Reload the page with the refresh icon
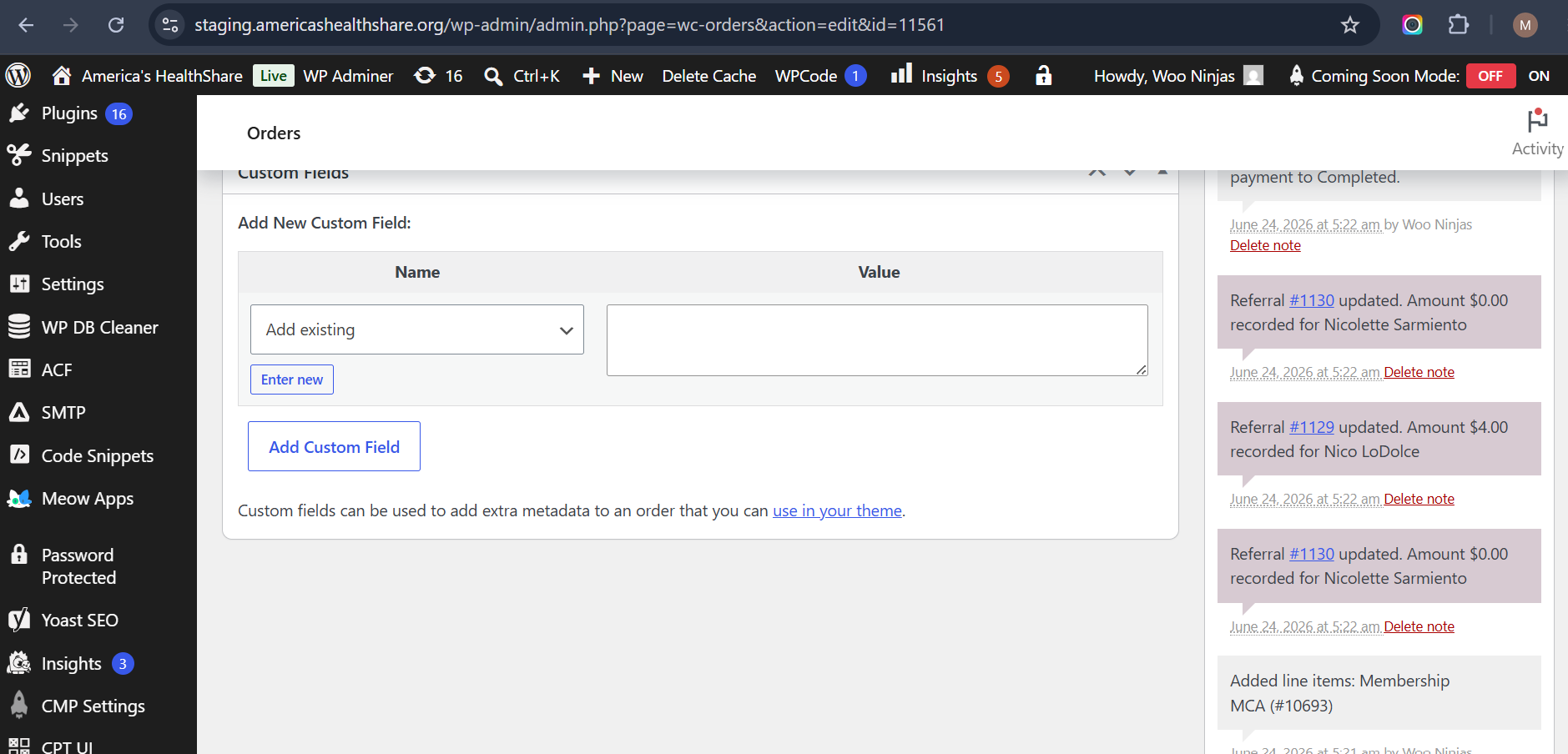 click(116, 25)
